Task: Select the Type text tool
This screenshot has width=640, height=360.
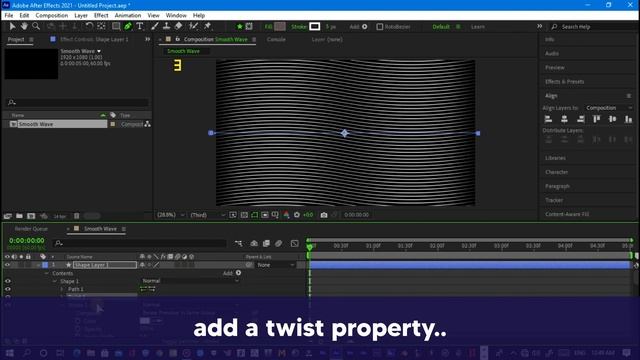Action: point(140,27)
